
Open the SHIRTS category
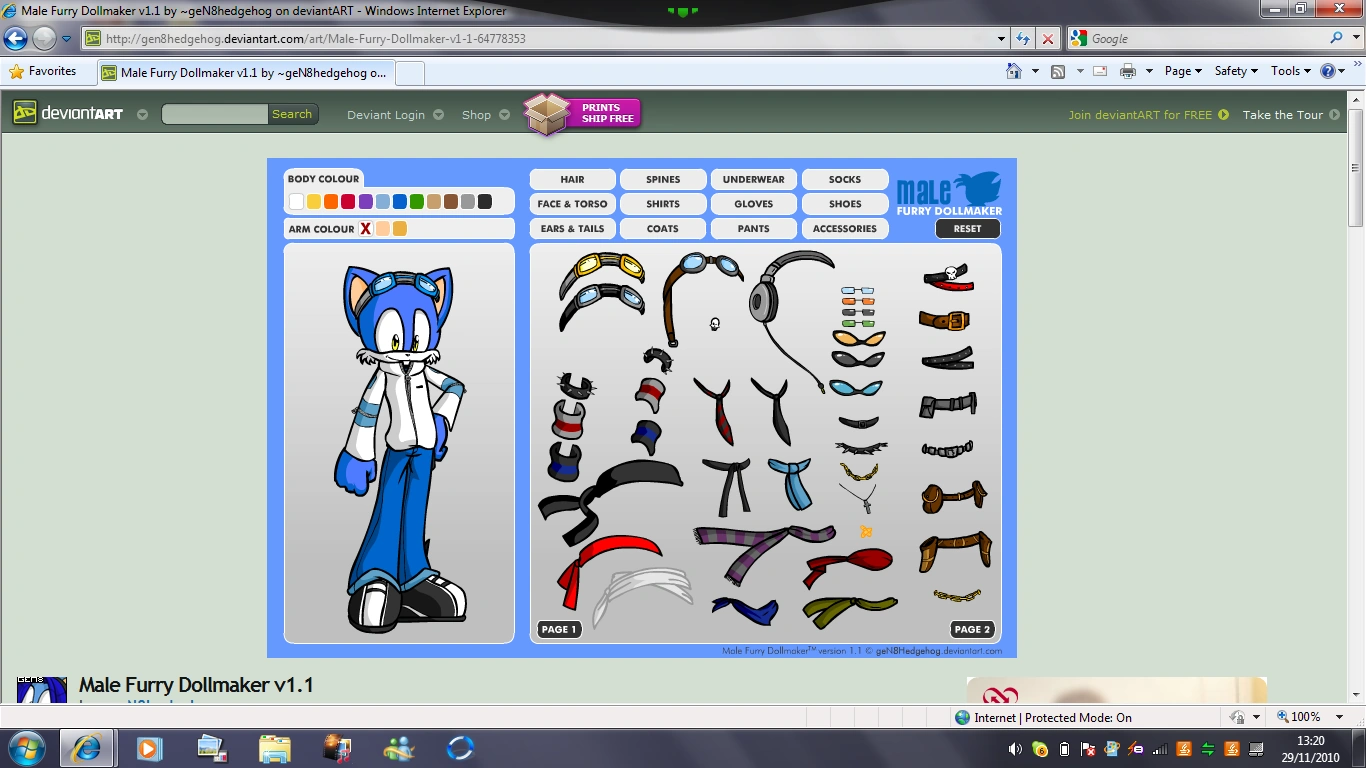663,204
